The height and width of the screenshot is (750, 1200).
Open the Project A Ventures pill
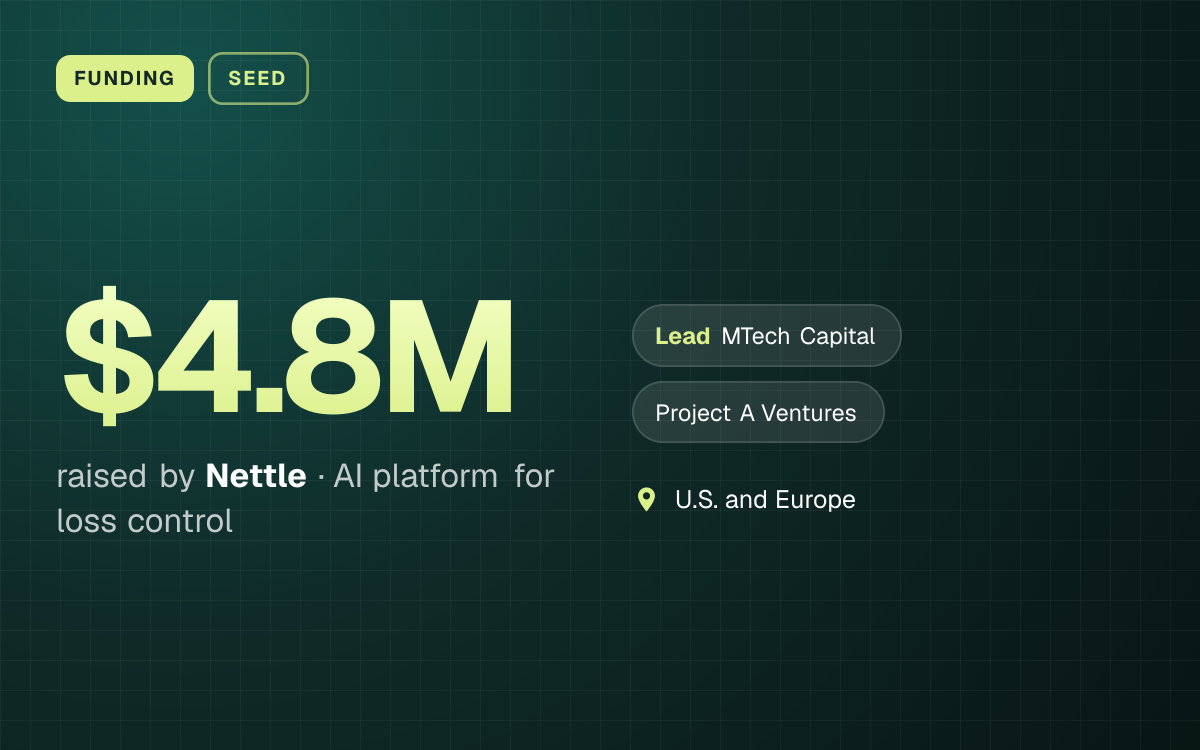[758, 412]
